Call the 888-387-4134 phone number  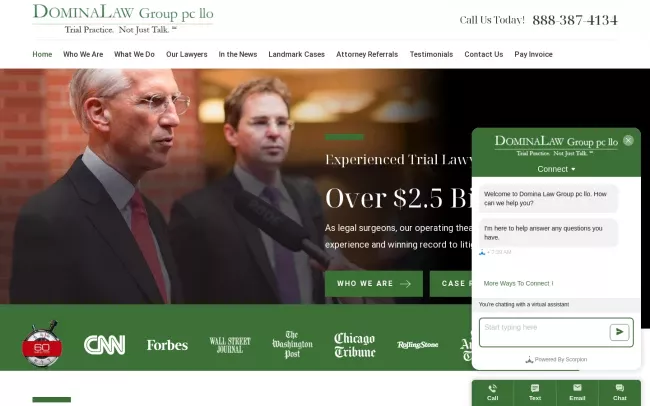coord(574,20)
